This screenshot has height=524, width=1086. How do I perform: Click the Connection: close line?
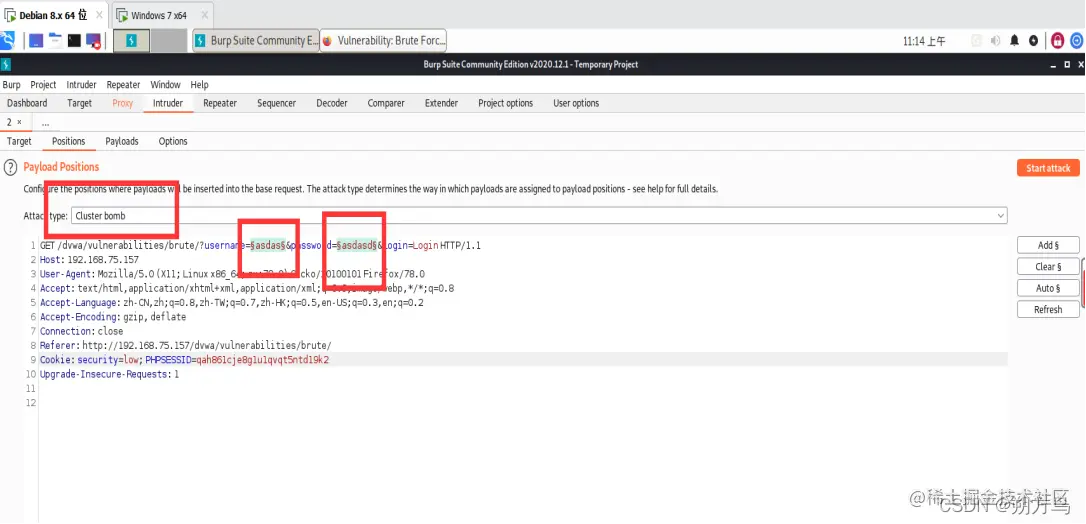[82, 331]
